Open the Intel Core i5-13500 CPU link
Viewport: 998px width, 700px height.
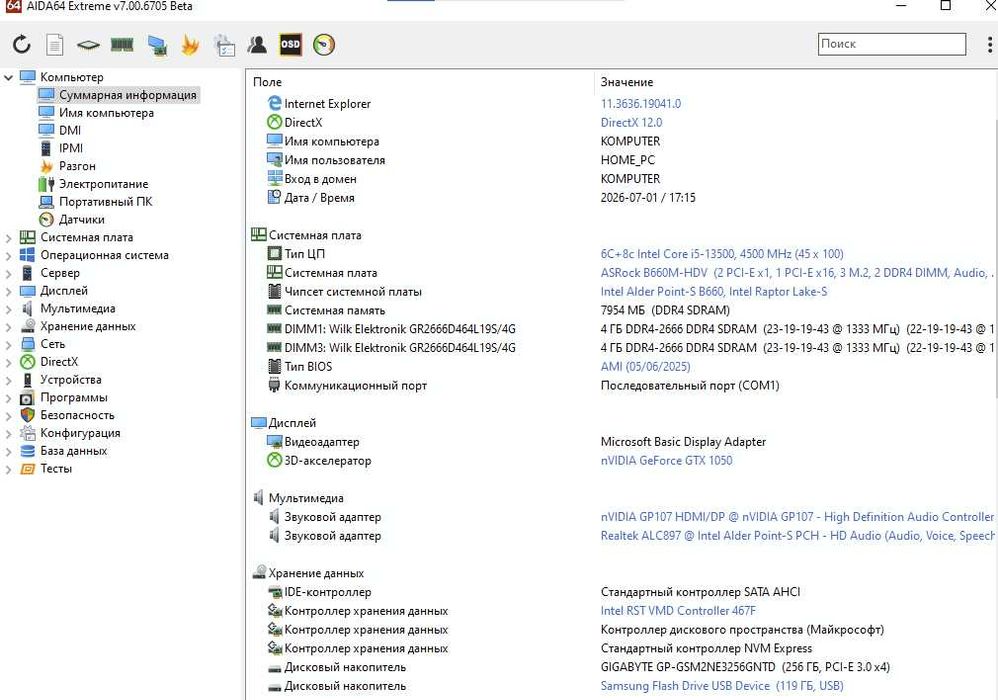(x=722, y=254)
